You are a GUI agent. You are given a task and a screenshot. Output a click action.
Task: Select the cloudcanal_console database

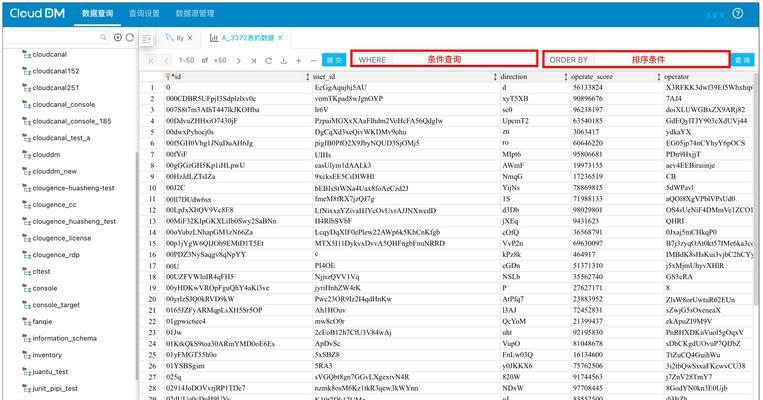[x=64, y=105]
